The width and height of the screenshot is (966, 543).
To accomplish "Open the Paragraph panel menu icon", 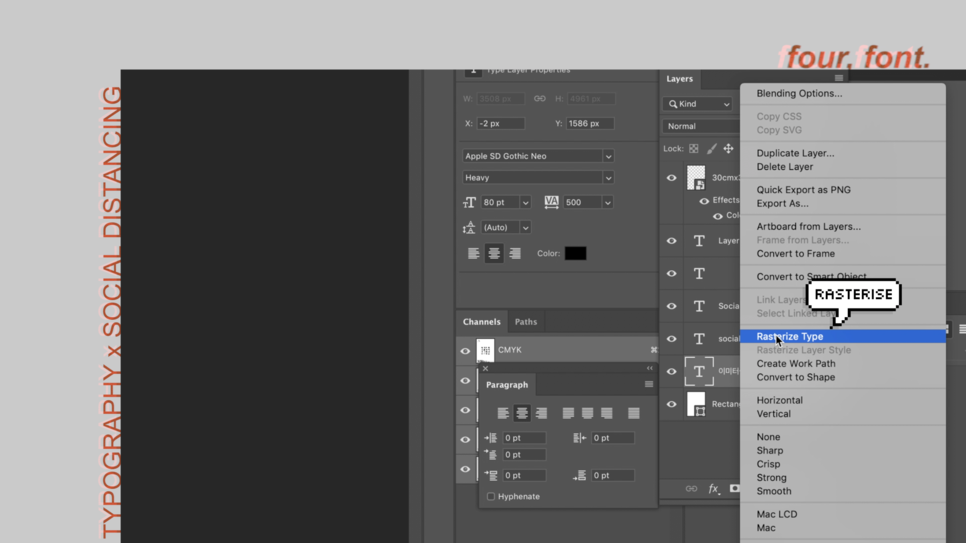I will click(x=649, y=384).
